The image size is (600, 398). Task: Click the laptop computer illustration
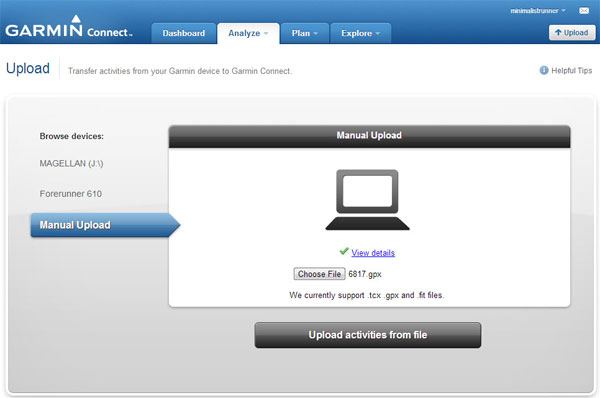click(367, 200)
